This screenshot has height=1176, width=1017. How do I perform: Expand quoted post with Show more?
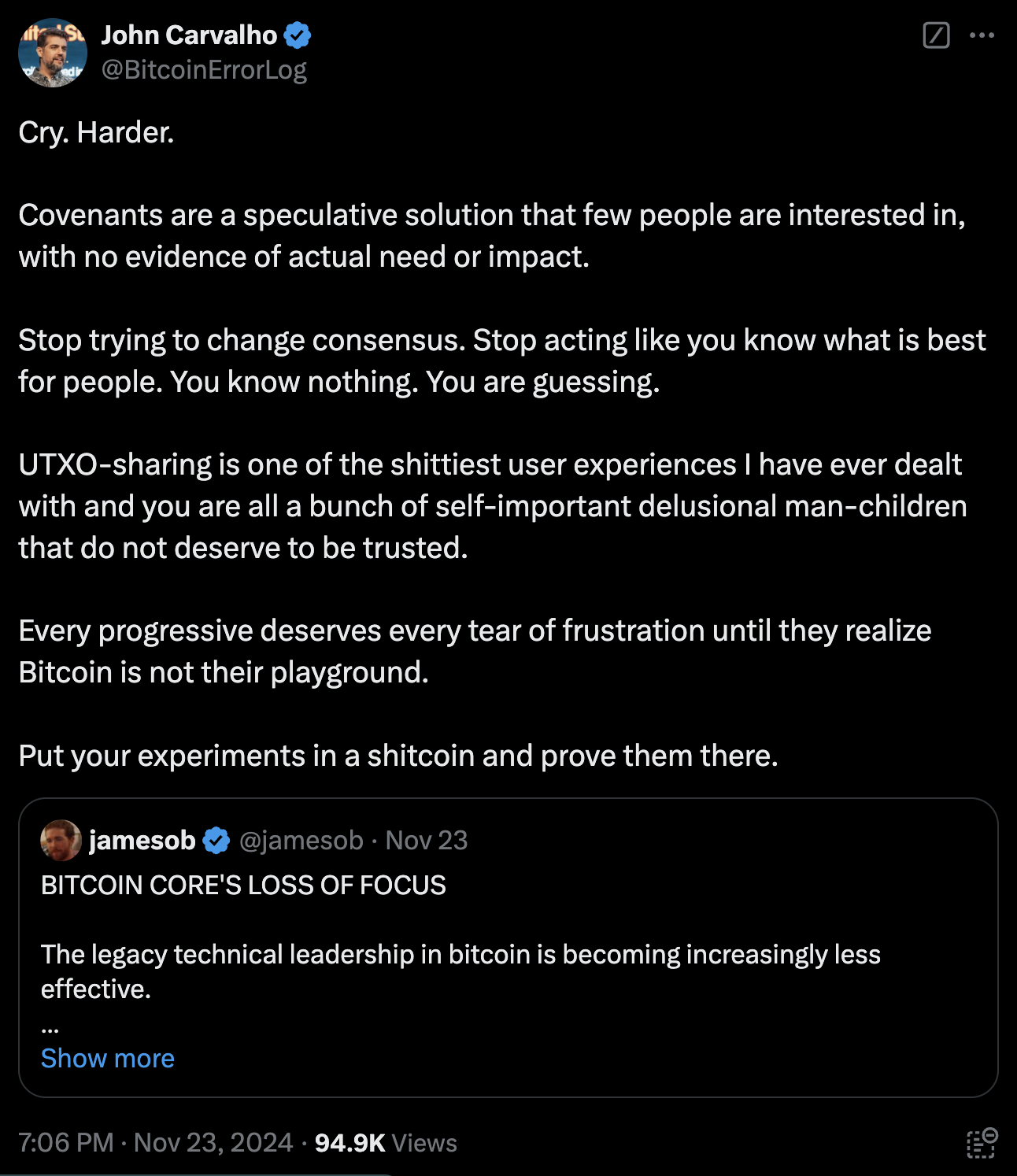108,1059
